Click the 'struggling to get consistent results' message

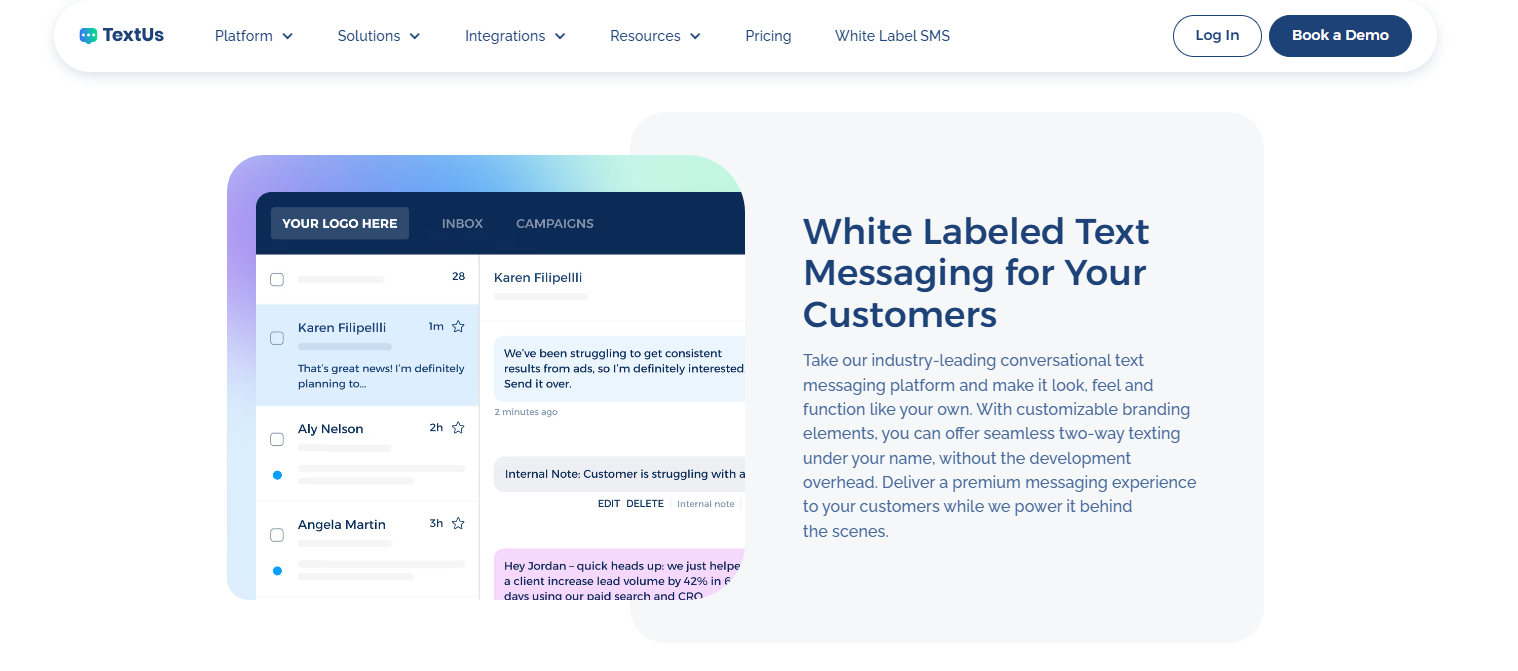coord(620,368)
